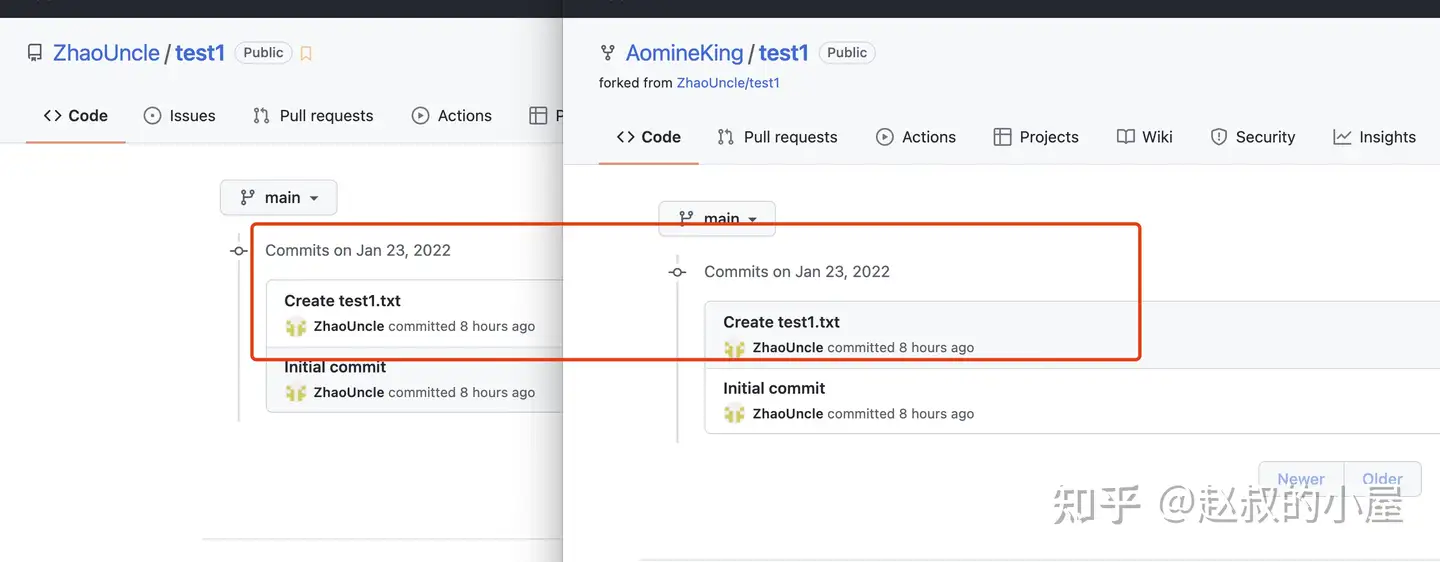This screenshot has height=562, width=1440.
Task: Follow the forked from ZhaoUncle/test1 link
Action: coord(728,83)
